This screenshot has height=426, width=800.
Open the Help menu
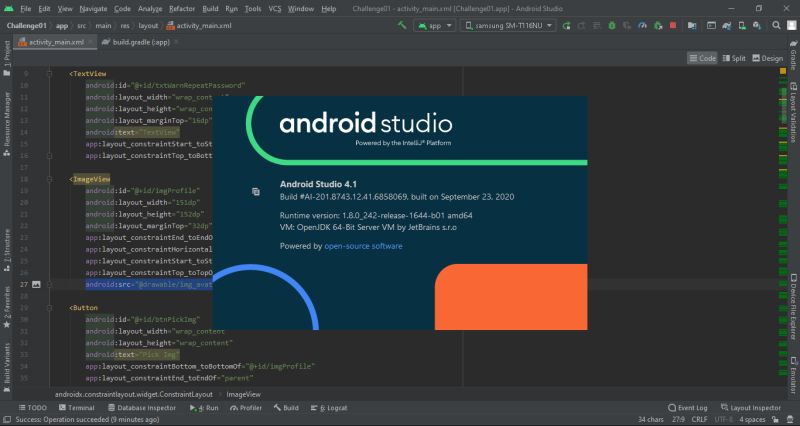tap(329, 9)
